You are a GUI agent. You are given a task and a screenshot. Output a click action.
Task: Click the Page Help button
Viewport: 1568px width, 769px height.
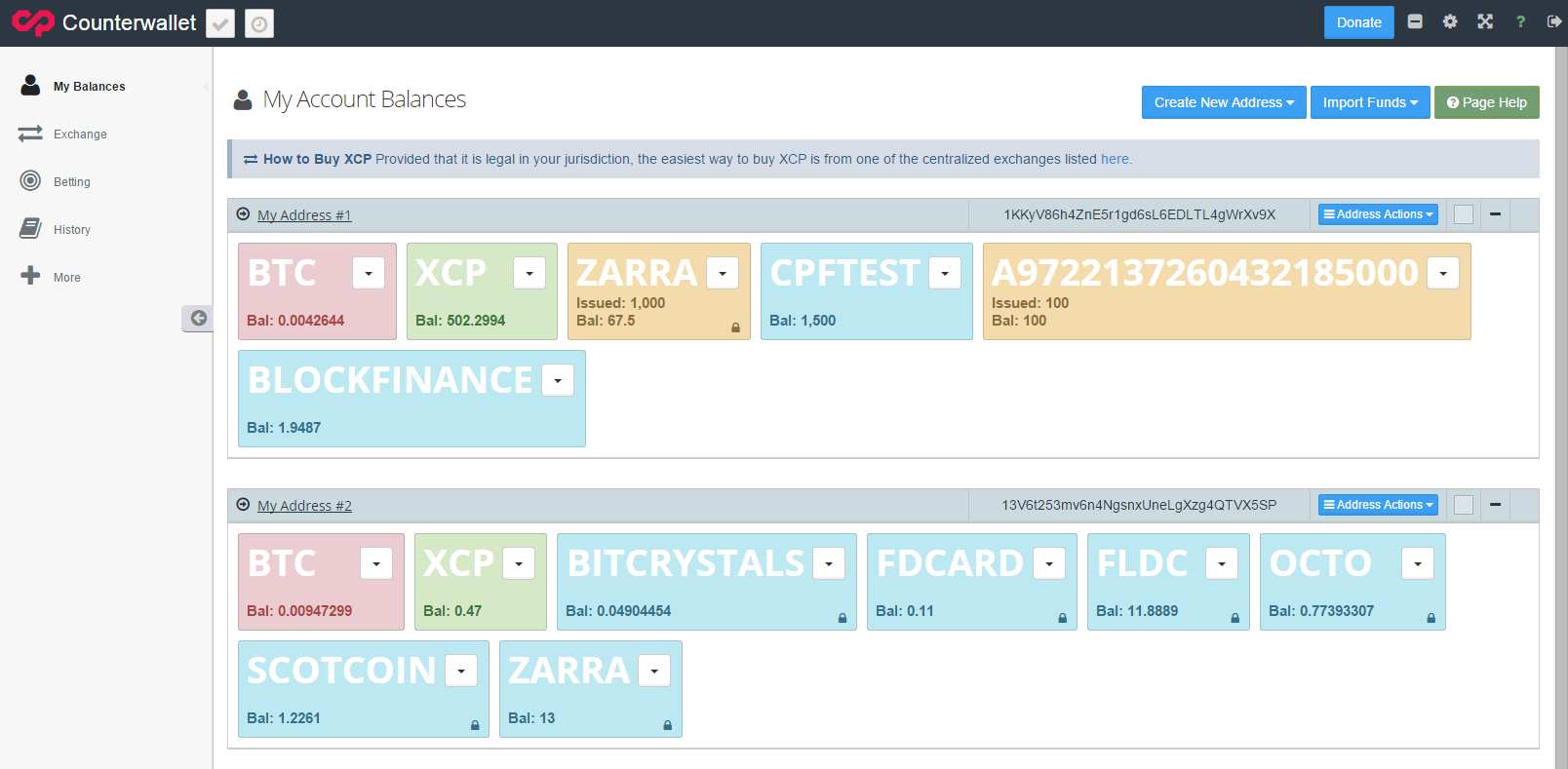(x=1486, y=102)
